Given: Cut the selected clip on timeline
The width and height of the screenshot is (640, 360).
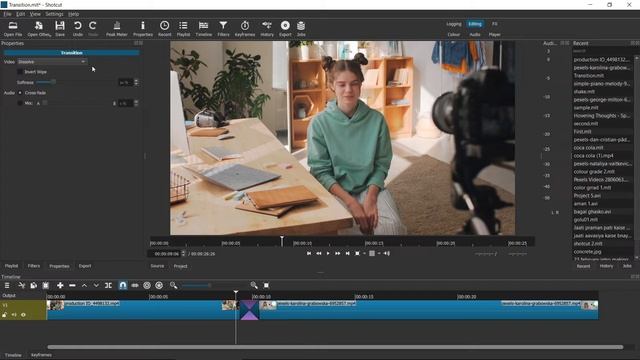Looking at the screenshot, I should pyautogui.click(x=22, y=285).
